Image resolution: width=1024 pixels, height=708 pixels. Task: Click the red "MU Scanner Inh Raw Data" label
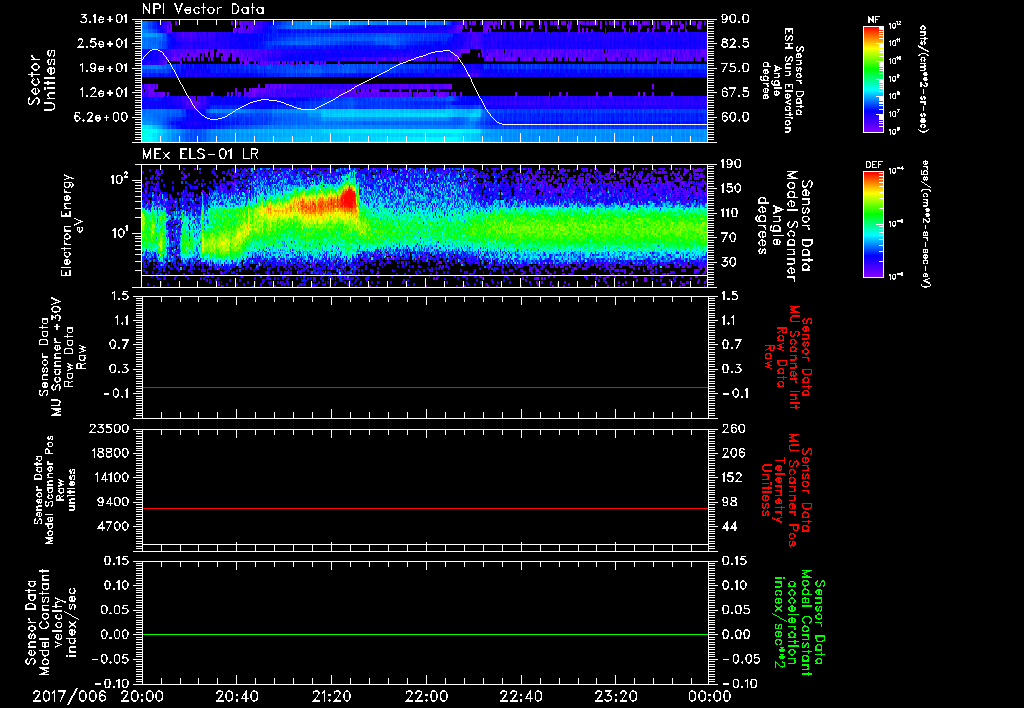pyautogui.click(x=786, y=357)
